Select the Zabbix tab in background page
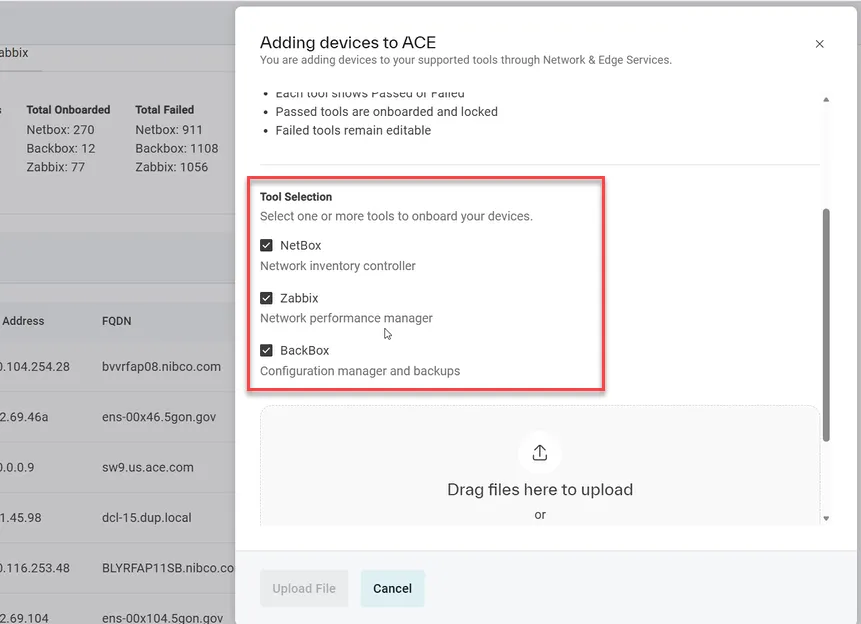The image size is (861, 624). point(14,53)
